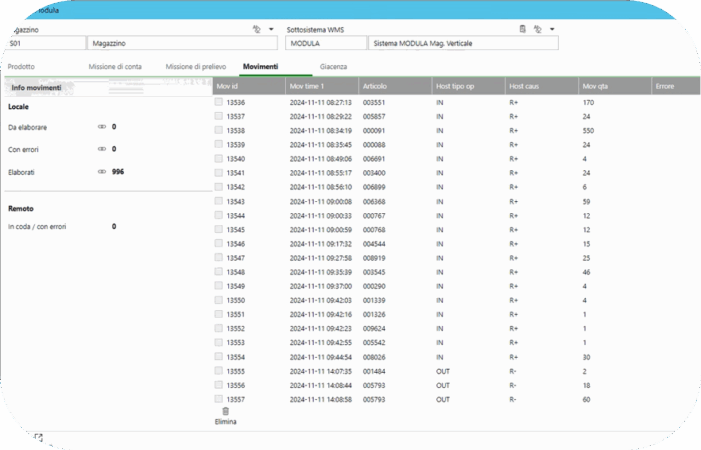
Task: Click the Magazzino lookup icon
Action: tap(256, 30)
